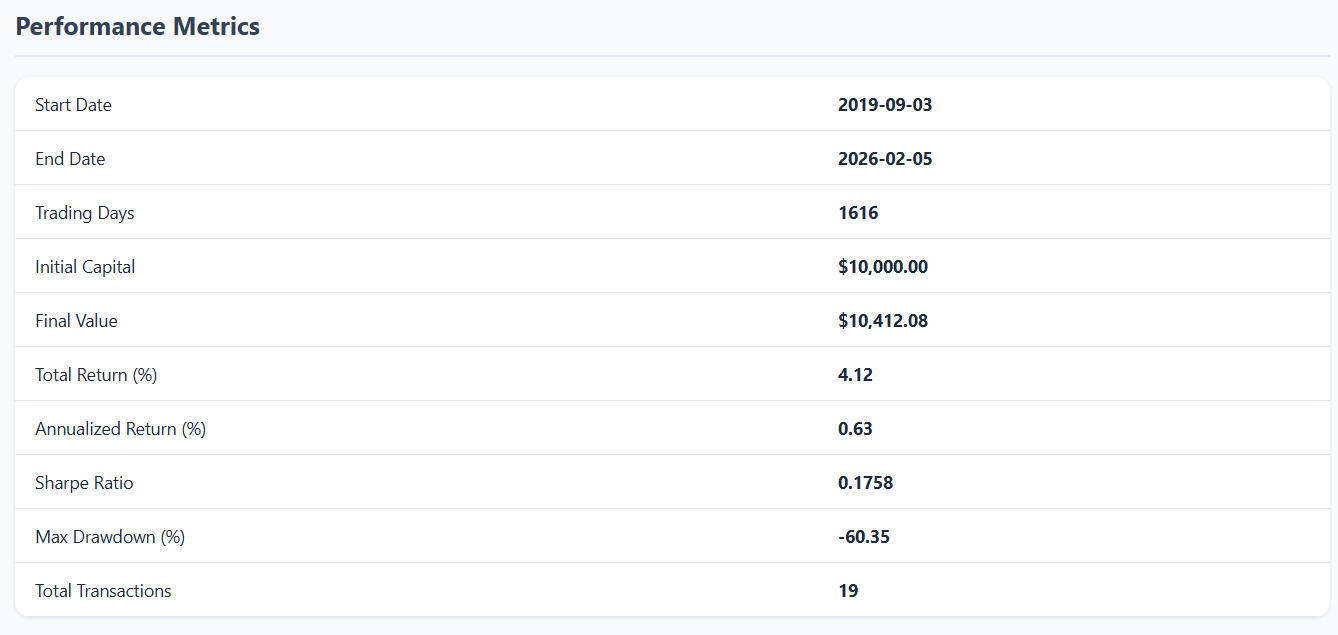Click the total transactions value 19

pyautogui.click(x=848, y=591)
